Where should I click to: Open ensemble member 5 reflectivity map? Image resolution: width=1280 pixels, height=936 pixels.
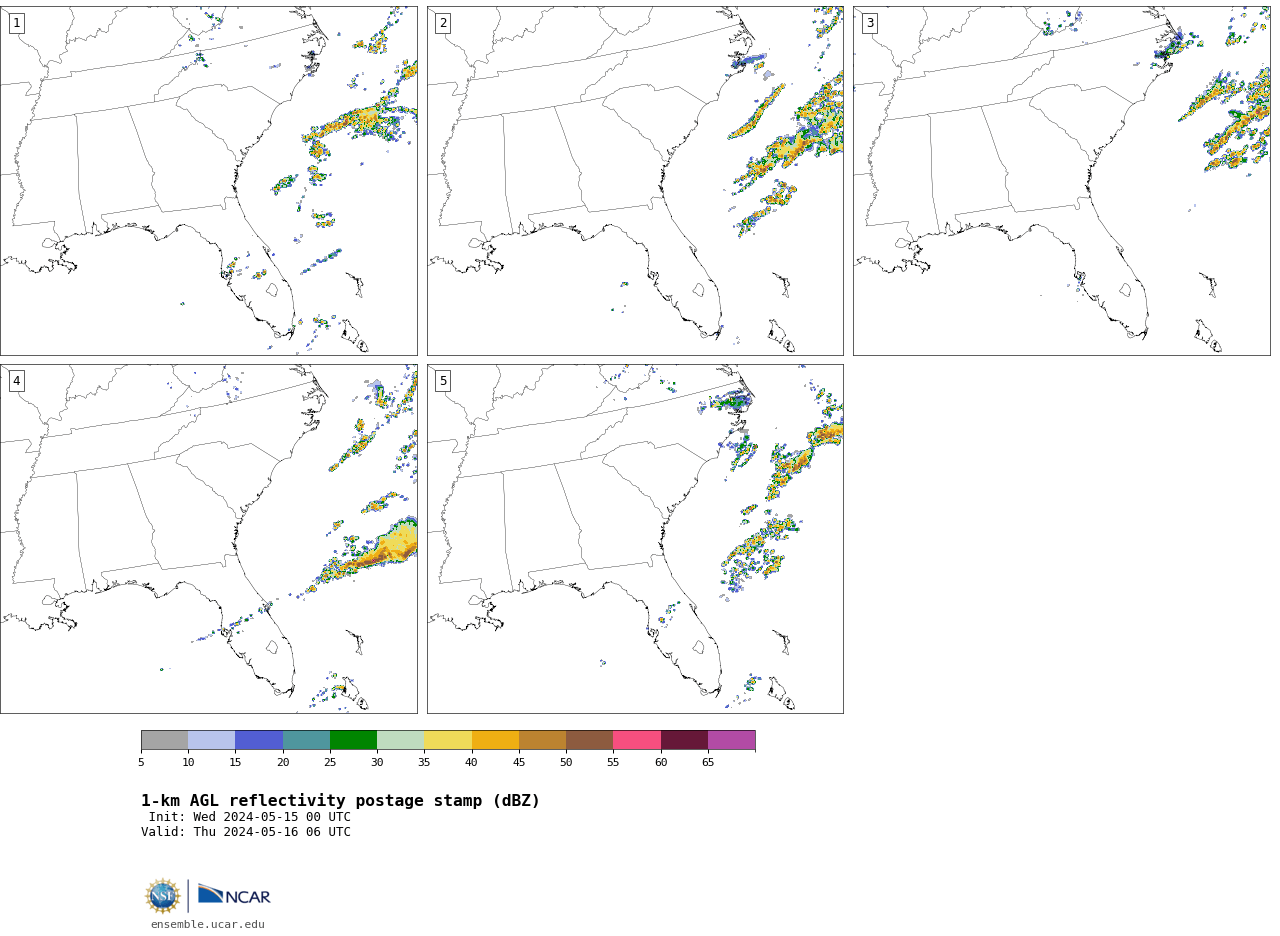tap(635, 539)
